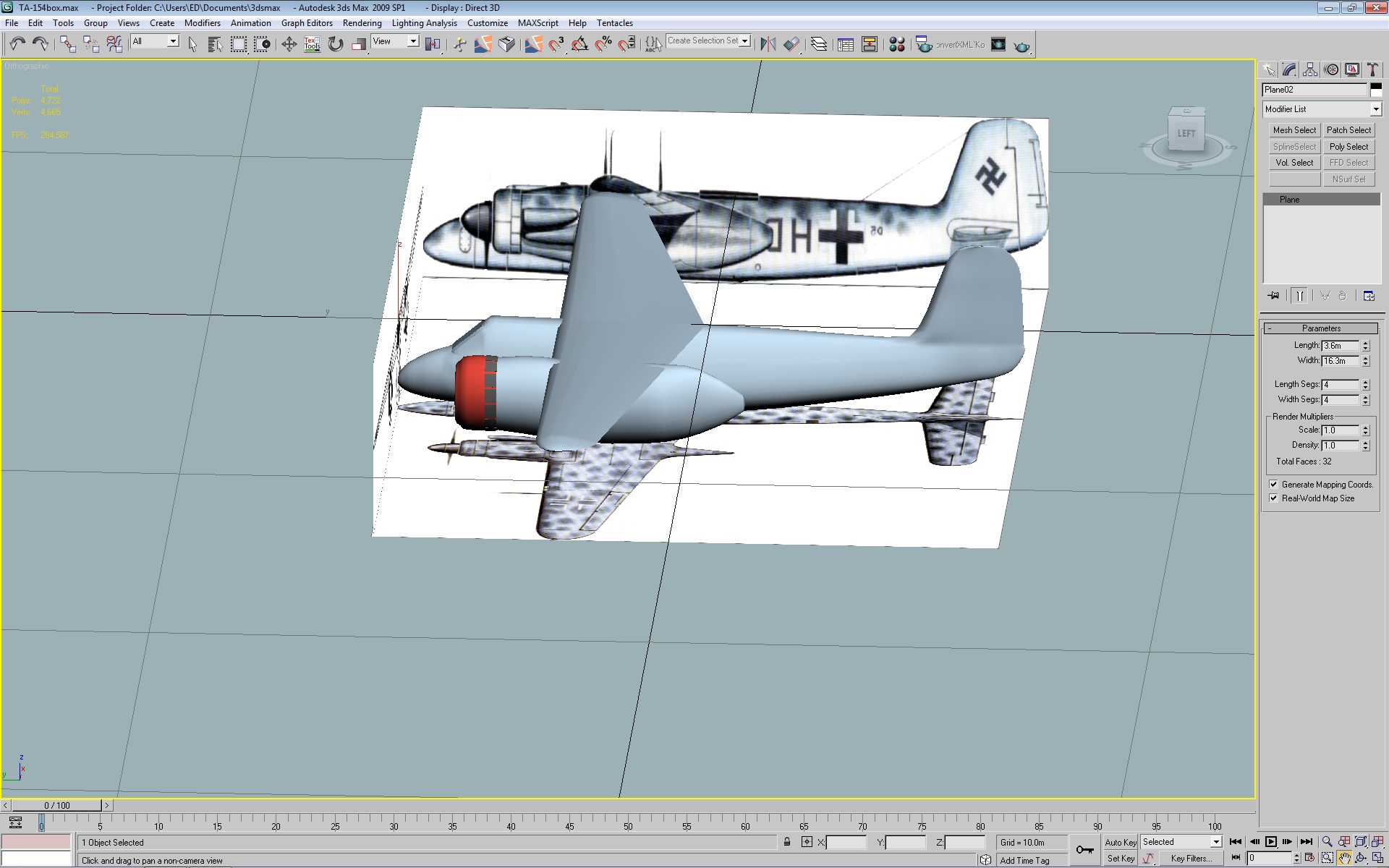Screen dimensions: 1389x868
Task: Click the Set Key button
Action: point(1121,859)
